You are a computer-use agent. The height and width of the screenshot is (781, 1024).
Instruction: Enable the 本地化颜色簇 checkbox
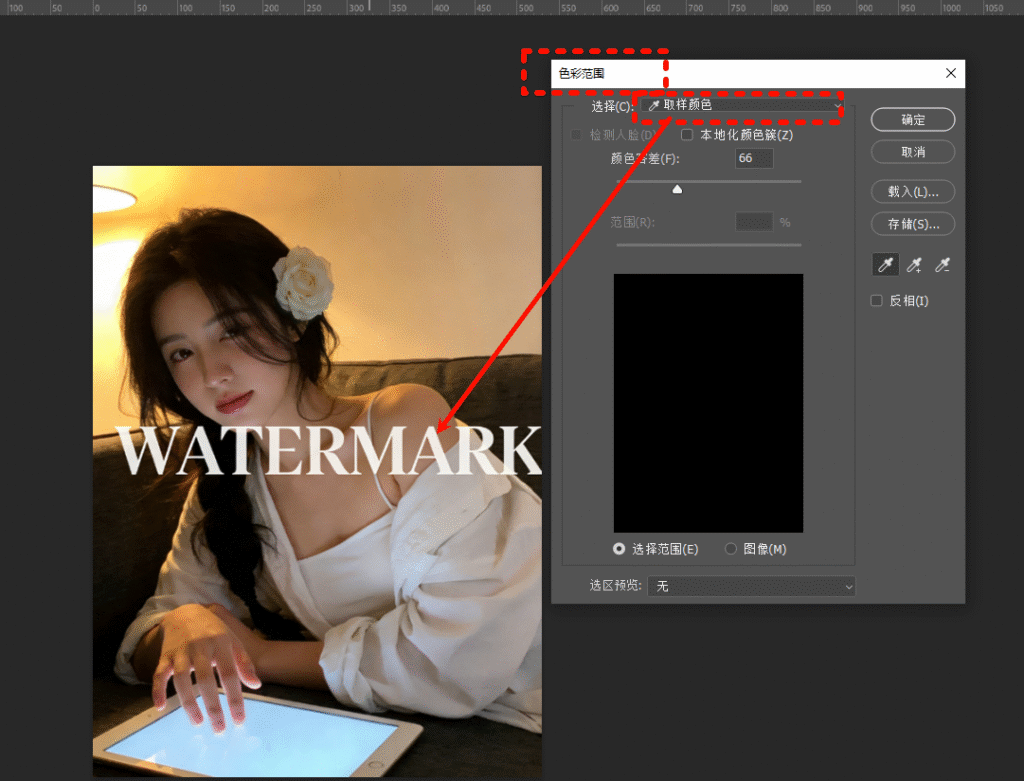click(x=687, y=135)
